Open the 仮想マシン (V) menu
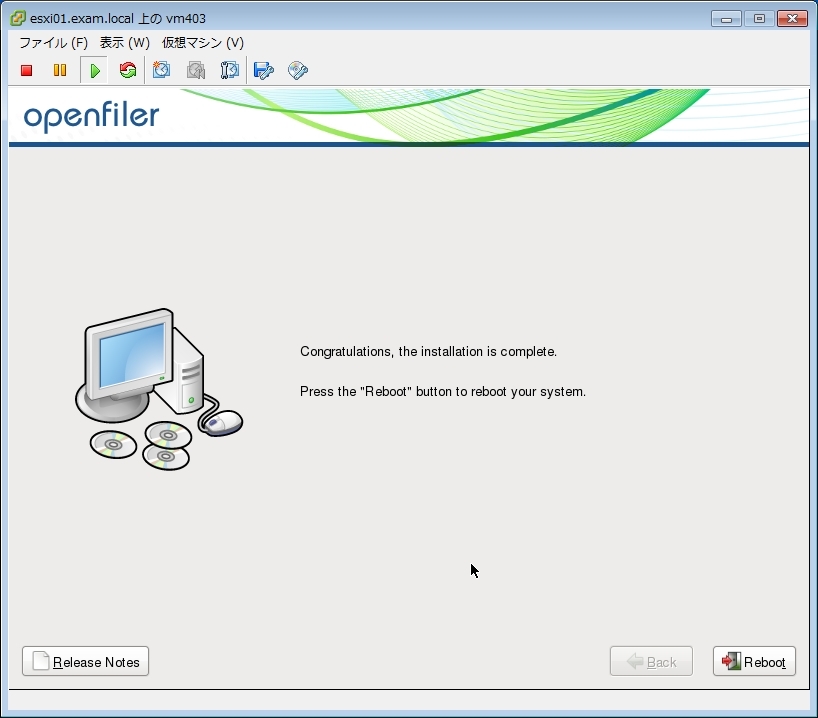 pos(203,43)
